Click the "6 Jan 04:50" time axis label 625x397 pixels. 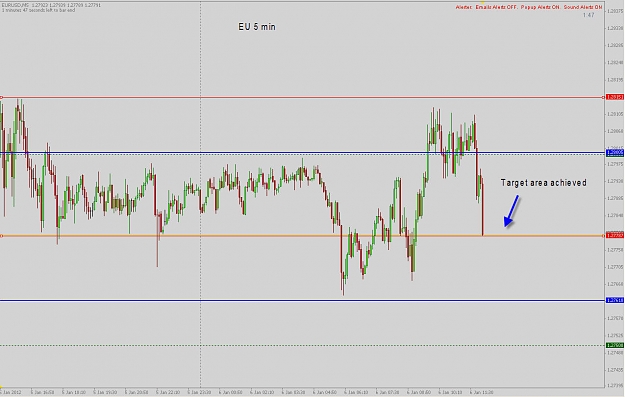(326, 392)
